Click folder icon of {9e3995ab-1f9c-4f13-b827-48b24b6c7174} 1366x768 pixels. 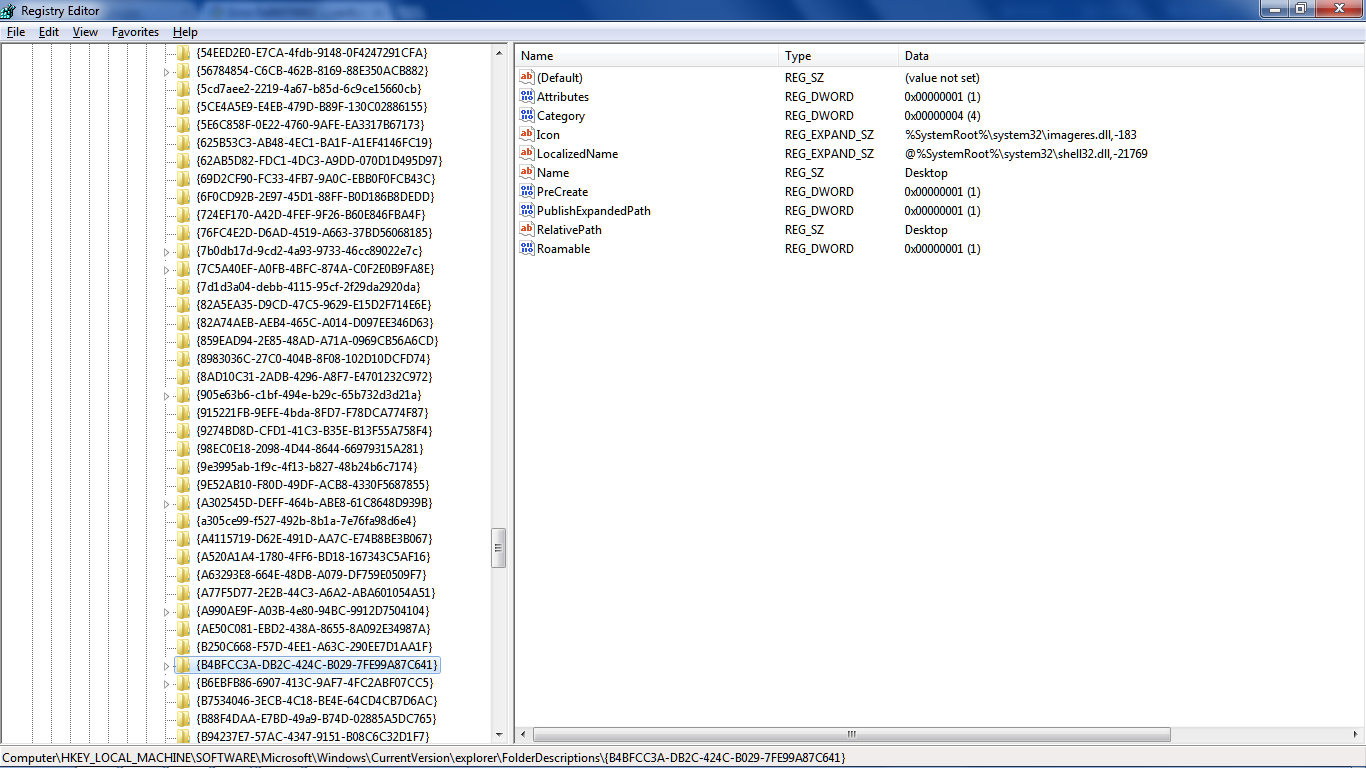pos(183,466)
